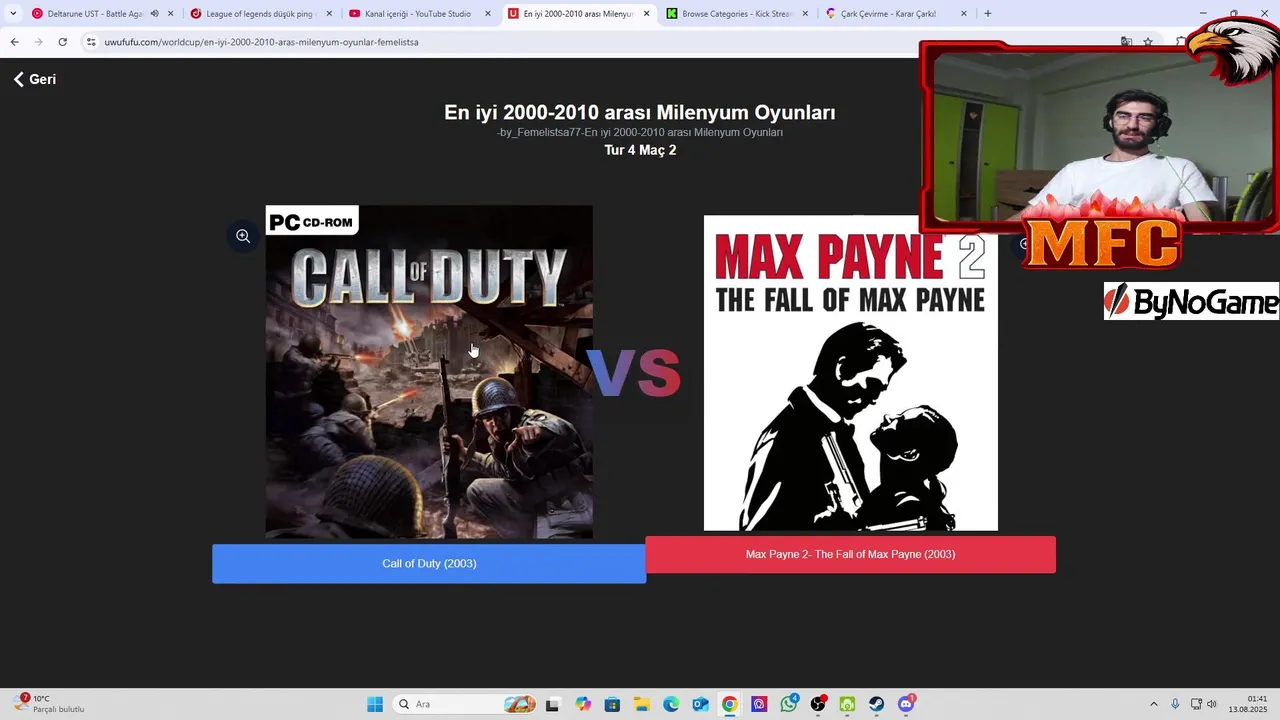
Task: Reload the current page
Action: coord(62,42)
